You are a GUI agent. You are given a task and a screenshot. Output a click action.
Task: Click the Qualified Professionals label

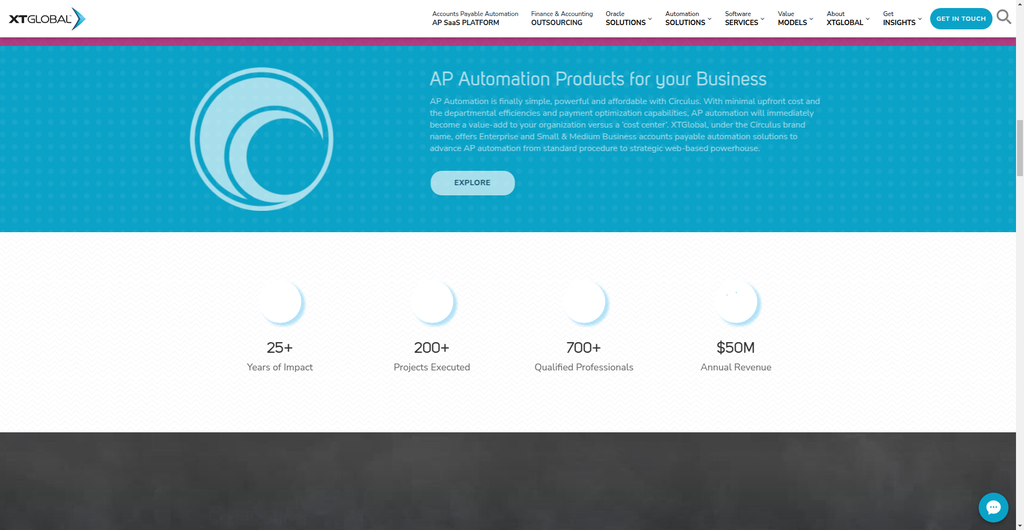click(584, 367)
